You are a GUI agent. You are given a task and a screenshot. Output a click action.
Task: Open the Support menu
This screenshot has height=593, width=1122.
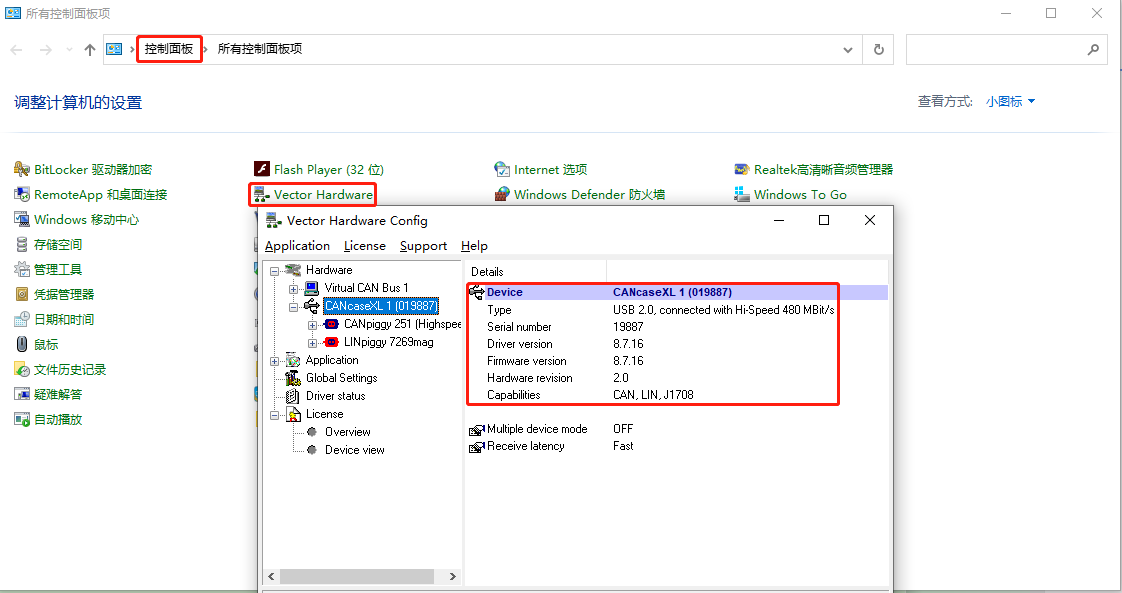click(423, 246)
